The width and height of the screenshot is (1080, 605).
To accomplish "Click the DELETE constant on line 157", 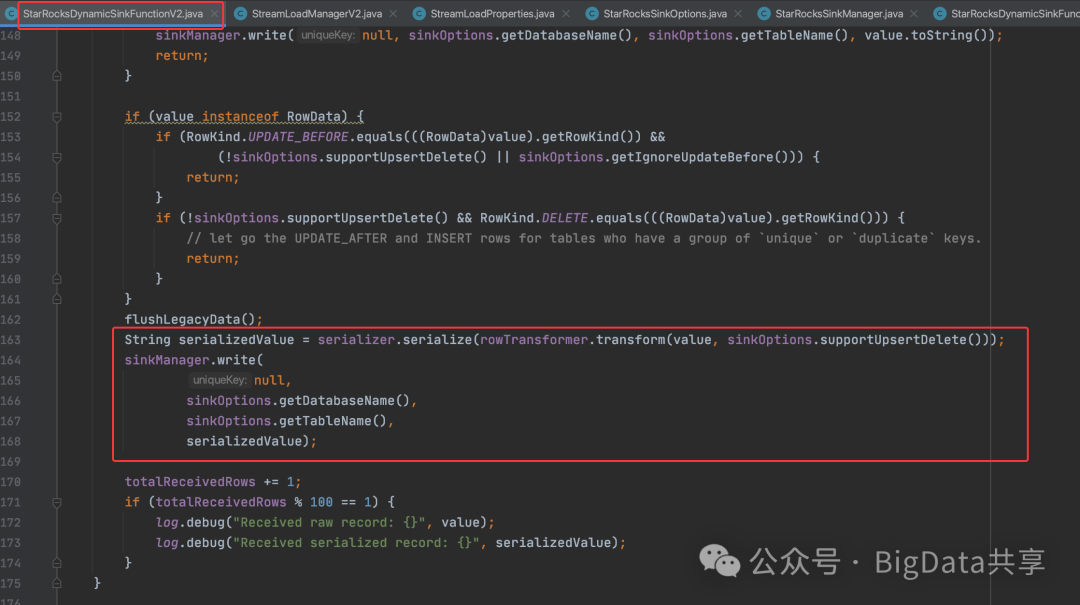I will pos(565,218).
